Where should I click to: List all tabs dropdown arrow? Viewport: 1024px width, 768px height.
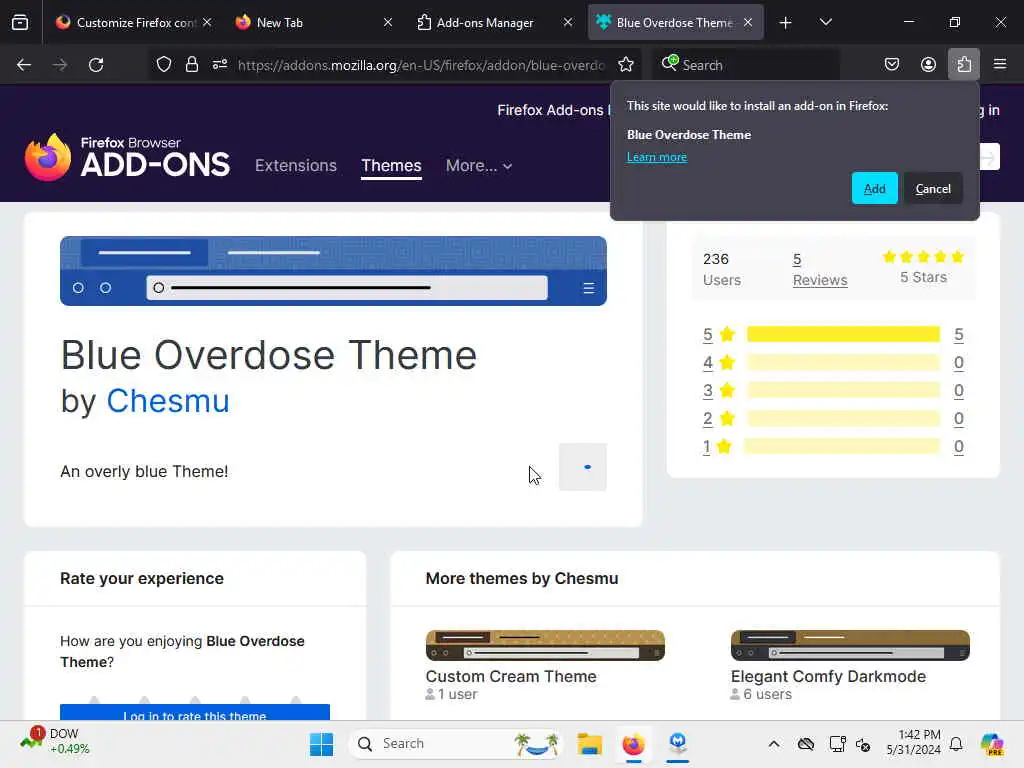pyautogui.click(x=825, y=22)
